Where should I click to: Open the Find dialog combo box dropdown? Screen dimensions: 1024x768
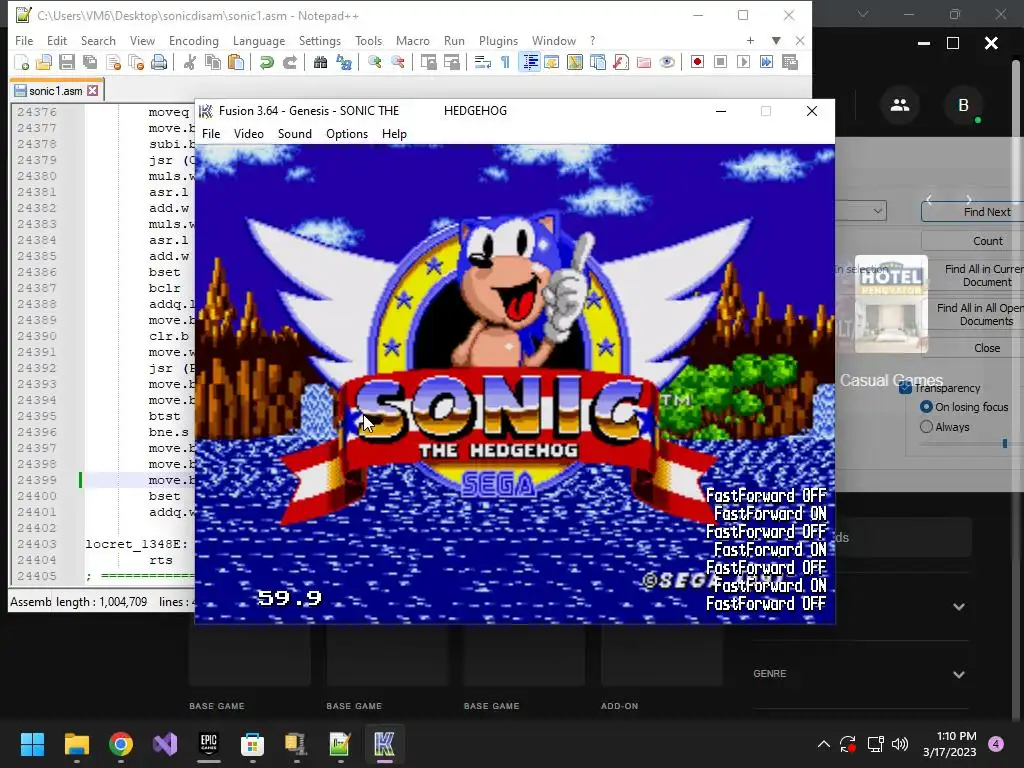(878, 211)
